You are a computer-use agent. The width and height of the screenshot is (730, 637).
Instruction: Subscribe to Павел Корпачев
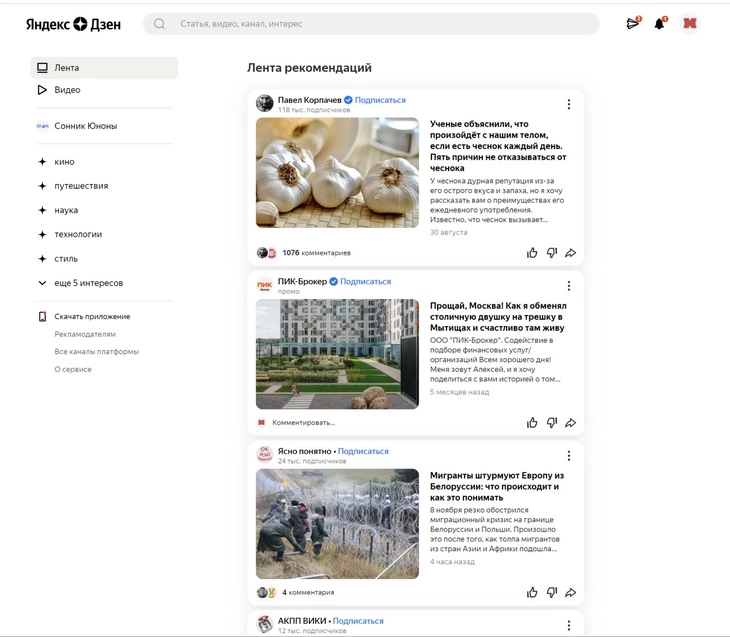380,100
